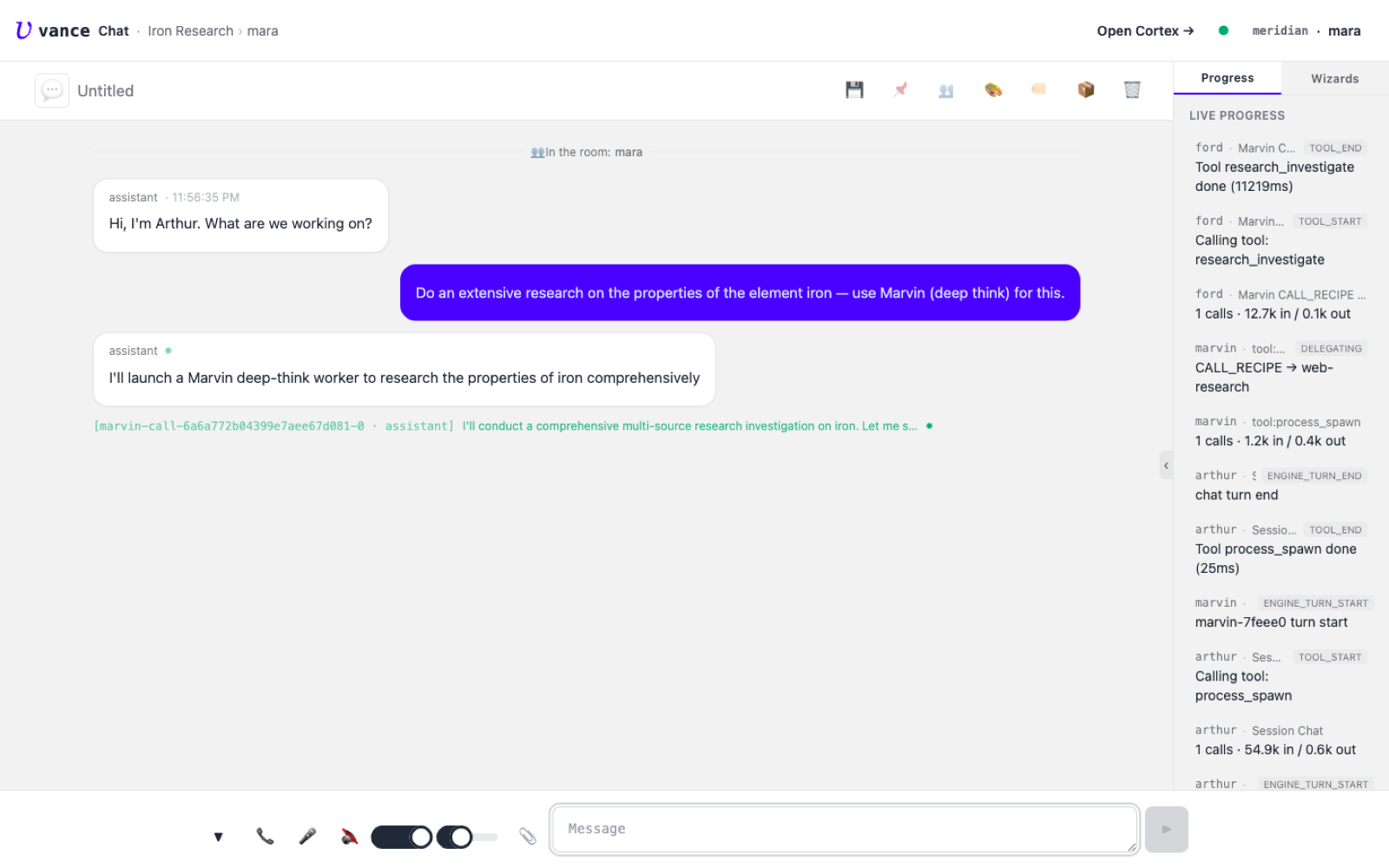Switch to the Progress tab
The height and width of the screenshot is (868, 1389).
pos(1227,78)
